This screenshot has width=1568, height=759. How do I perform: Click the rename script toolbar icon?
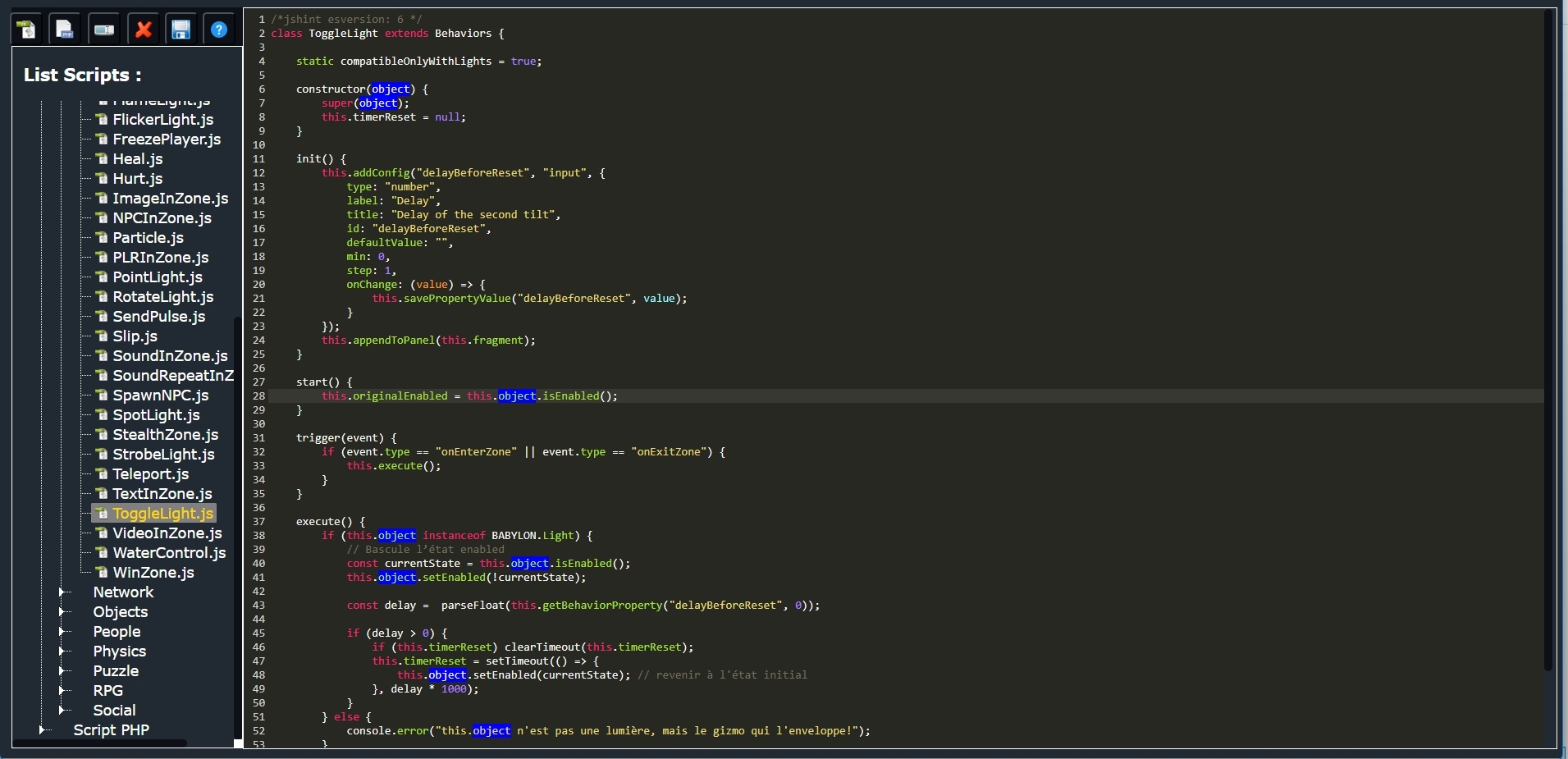[x=104, y=30]
